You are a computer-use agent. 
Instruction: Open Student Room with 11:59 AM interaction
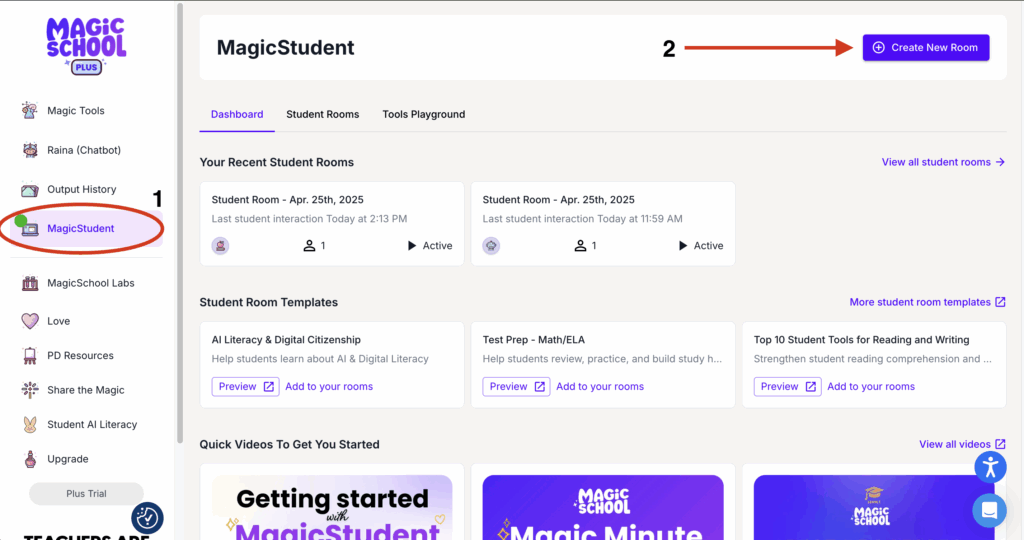click(x=603, y=224)
